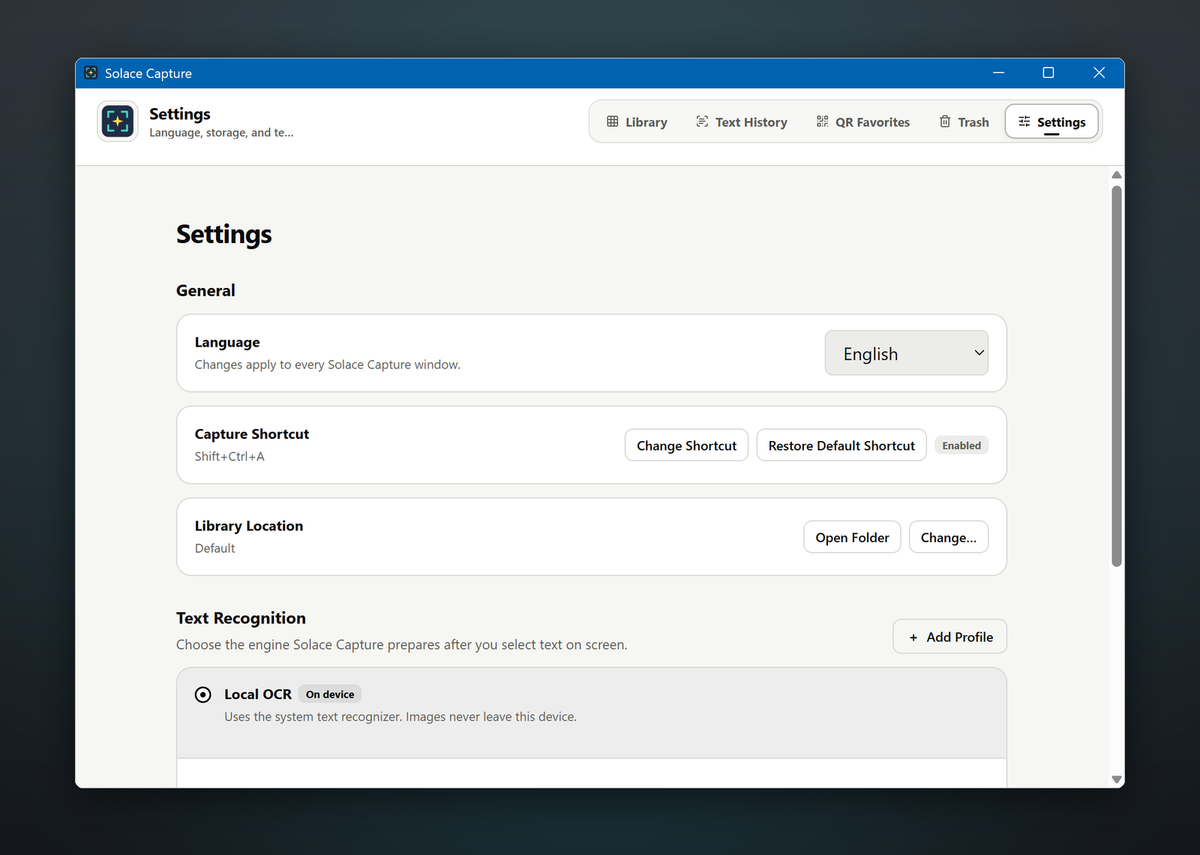Click the Shift+Ctrl+A shortcut text
The image size is (1200, 855).
(x=230, y=456)
